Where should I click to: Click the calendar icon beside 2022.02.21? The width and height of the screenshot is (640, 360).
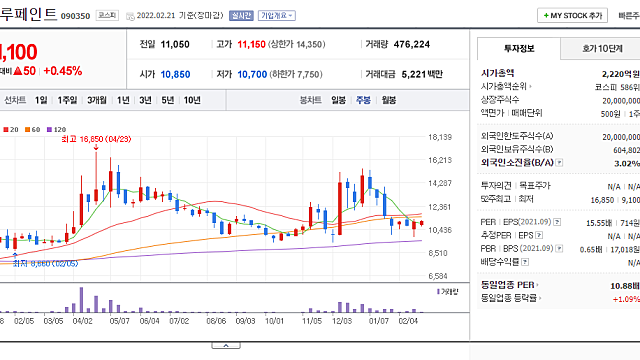click(x=130, y=16)
